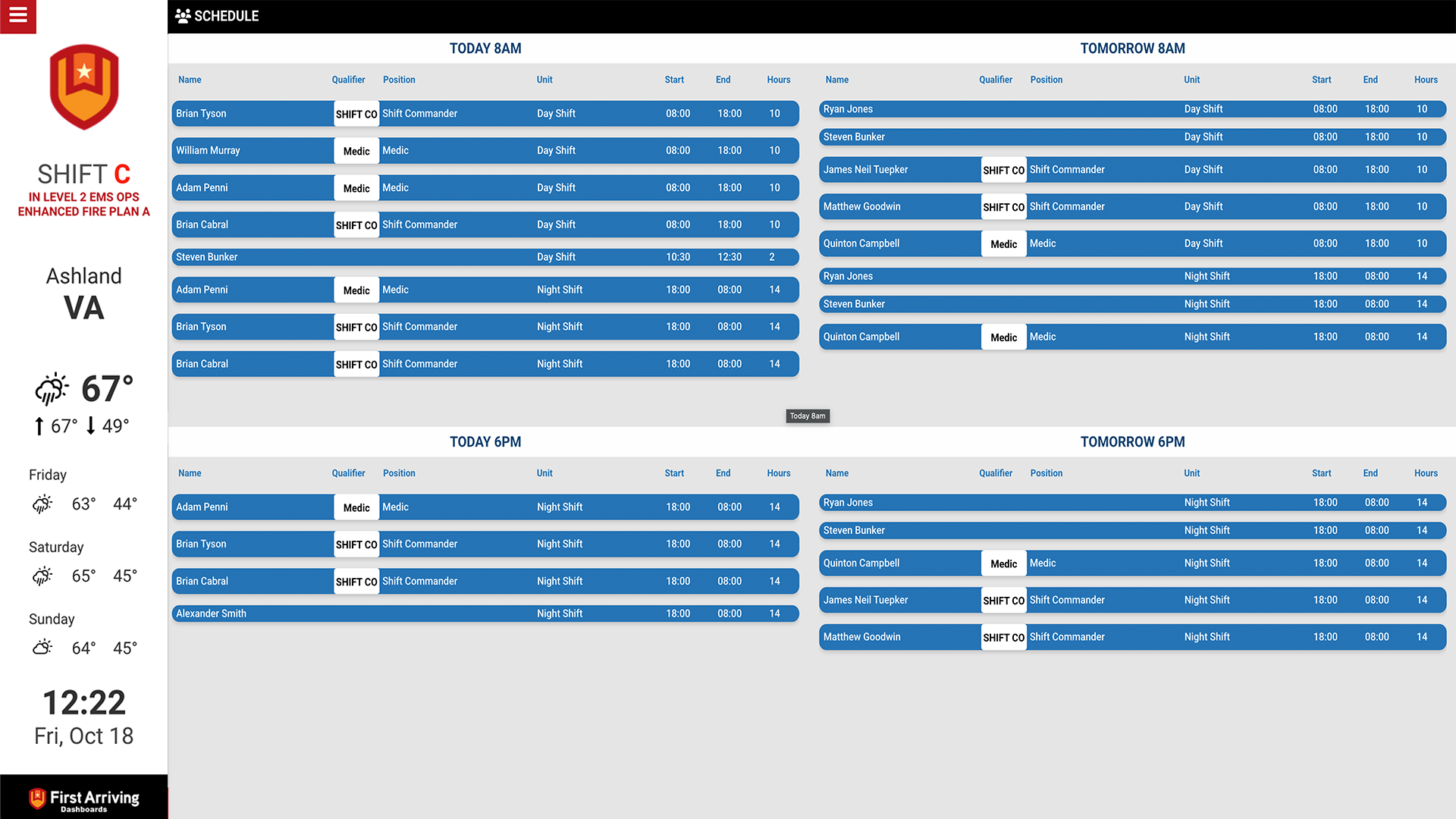
Task: Click the Hours header in Tomorrow 8AM
Action: 1426,80
